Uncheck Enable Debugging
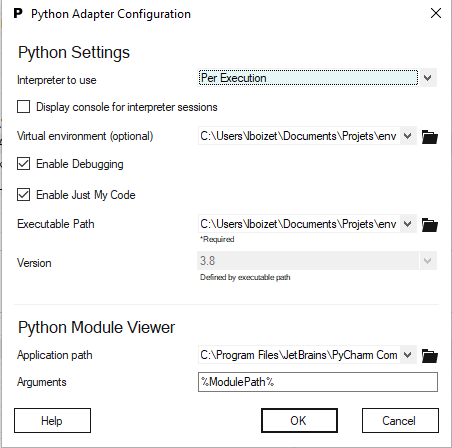The width and height of the screenshot is (452, 448). coord(23,164)
